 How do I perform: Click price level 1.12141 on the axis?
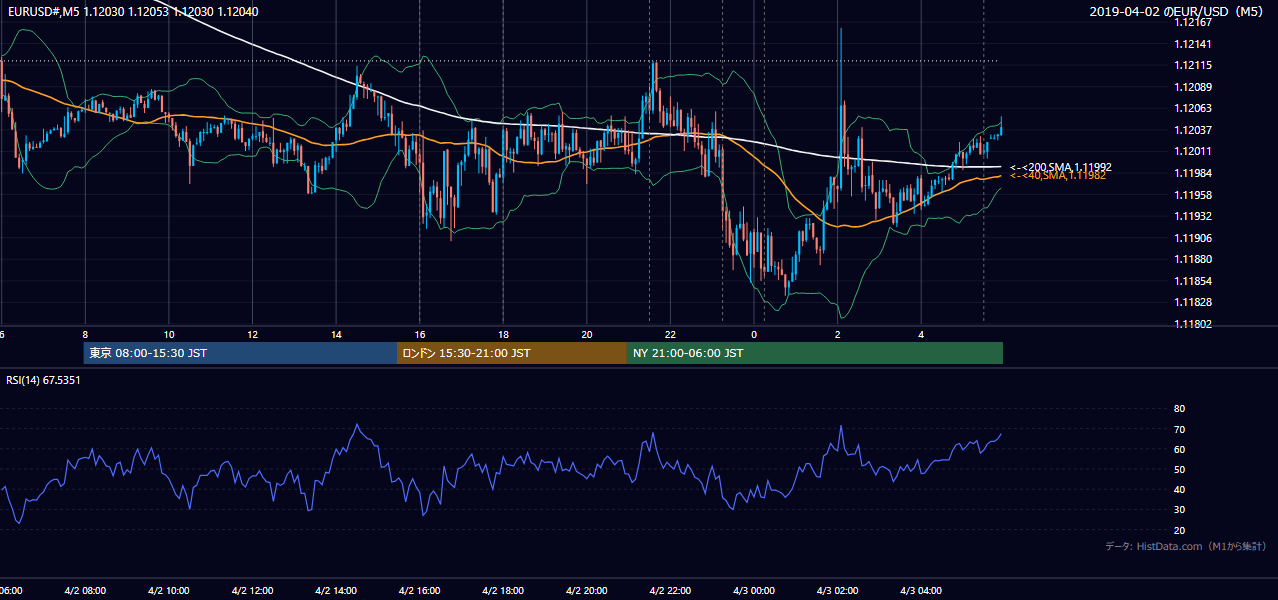[1192, 44]
